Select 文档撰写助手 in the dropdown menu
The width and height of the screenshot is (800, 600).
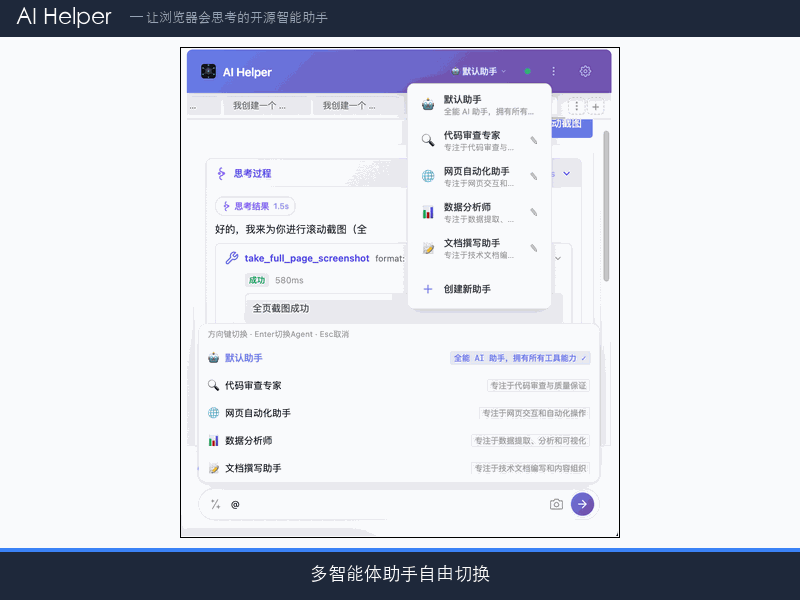click(479, 248)
